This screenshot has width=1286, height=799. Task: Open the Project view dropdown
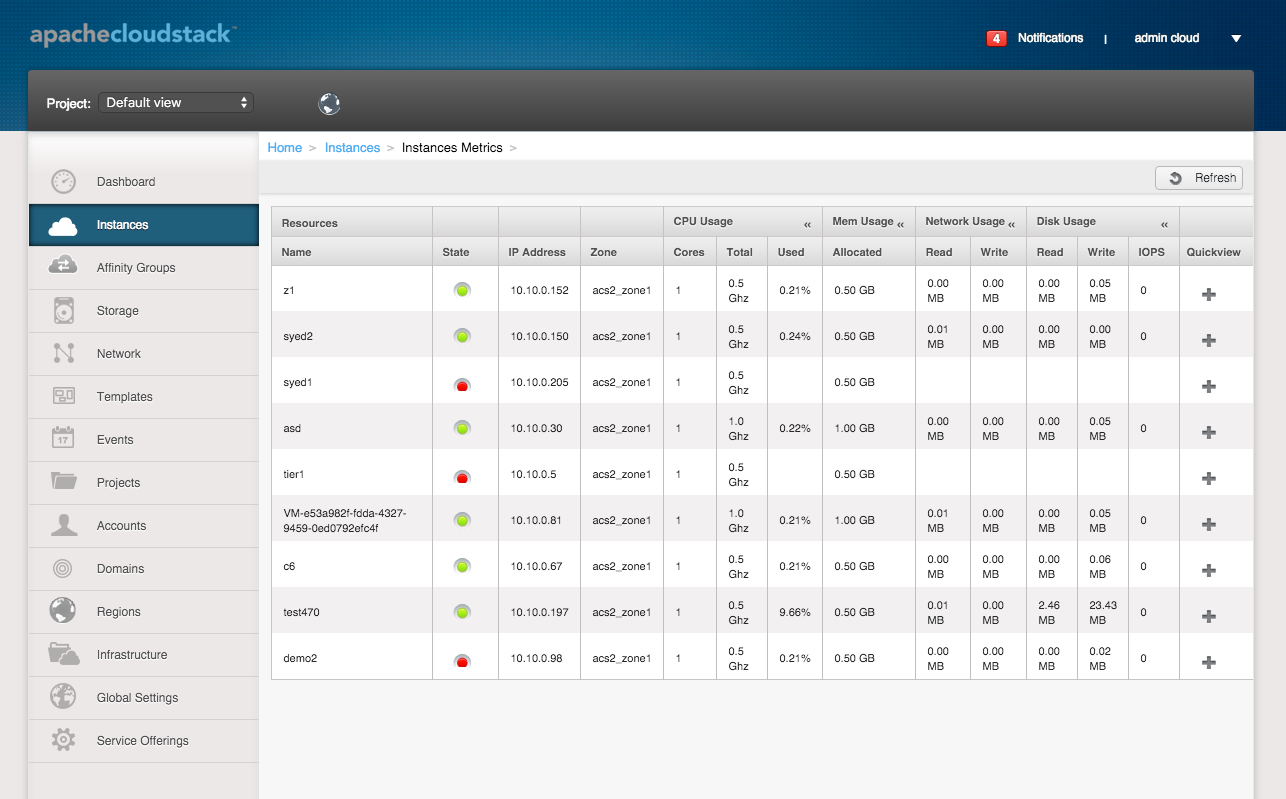point(176,102)
